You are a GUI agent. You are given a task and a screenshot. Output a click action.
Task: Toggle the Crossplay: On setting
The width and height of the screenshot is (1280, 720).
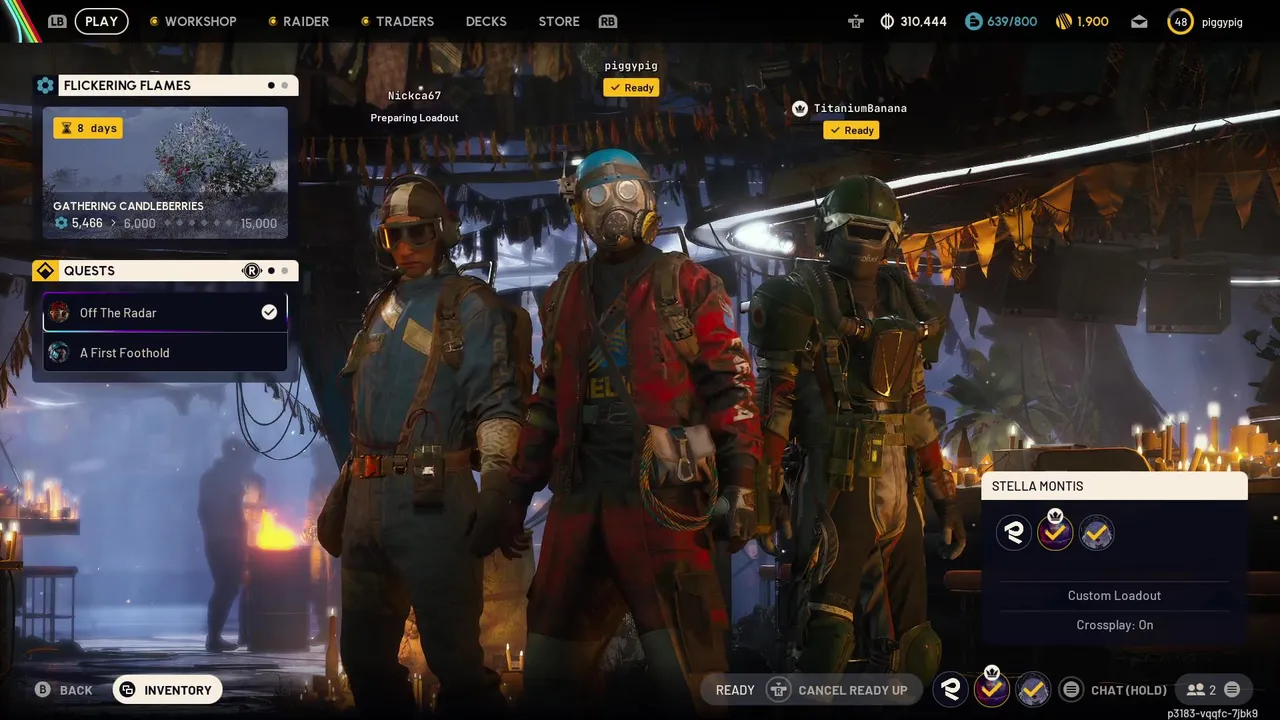pos(1114,625)
